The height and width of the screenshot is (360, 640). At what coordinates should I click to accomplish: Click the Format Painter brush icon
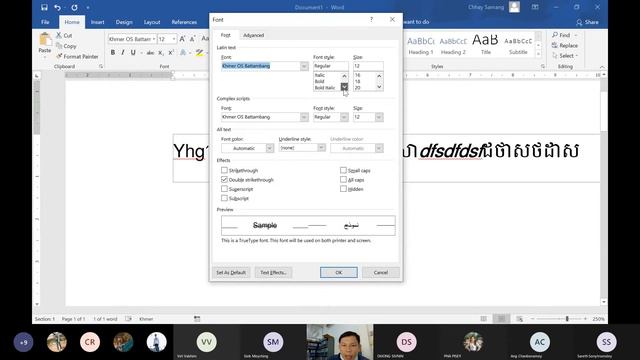59,56
